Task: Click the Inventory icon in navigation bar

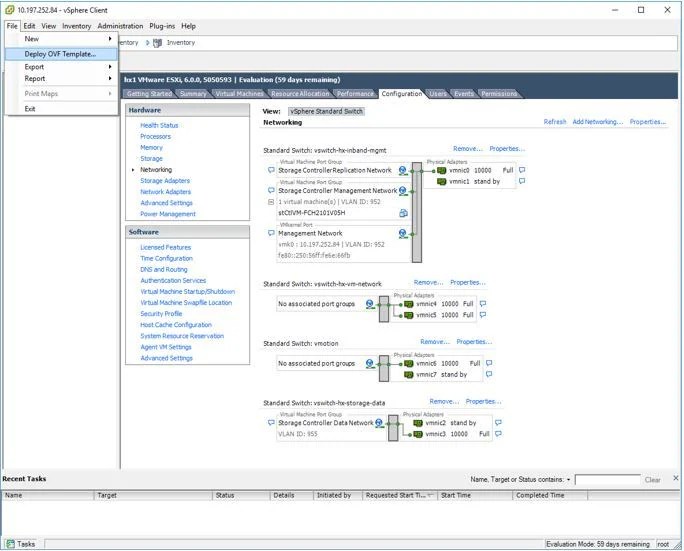Action: (157, 43)
